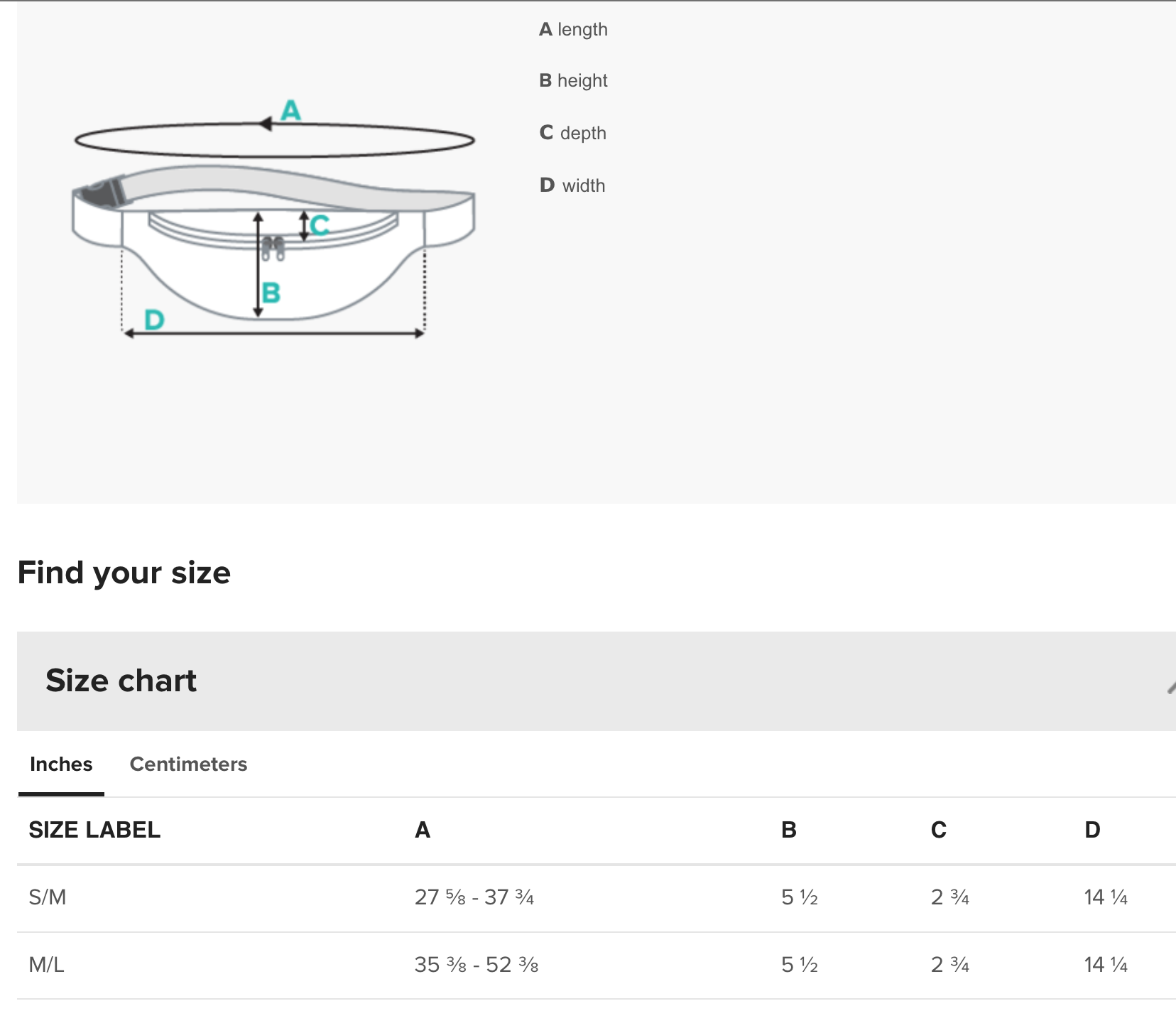Screen dimensions: 1176x1033
Task: Click the teal A marker on diagram
Action: 291,111
